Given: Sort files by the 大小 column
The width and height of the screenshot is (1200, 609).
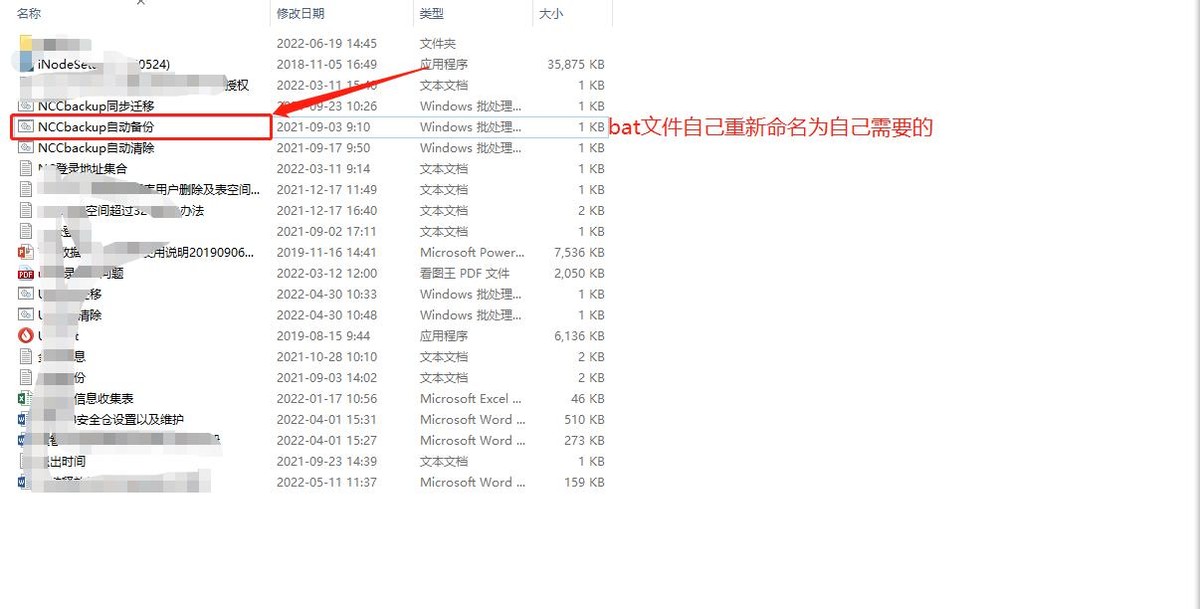Looking at the screenshot, I should [x=551, y=13].
